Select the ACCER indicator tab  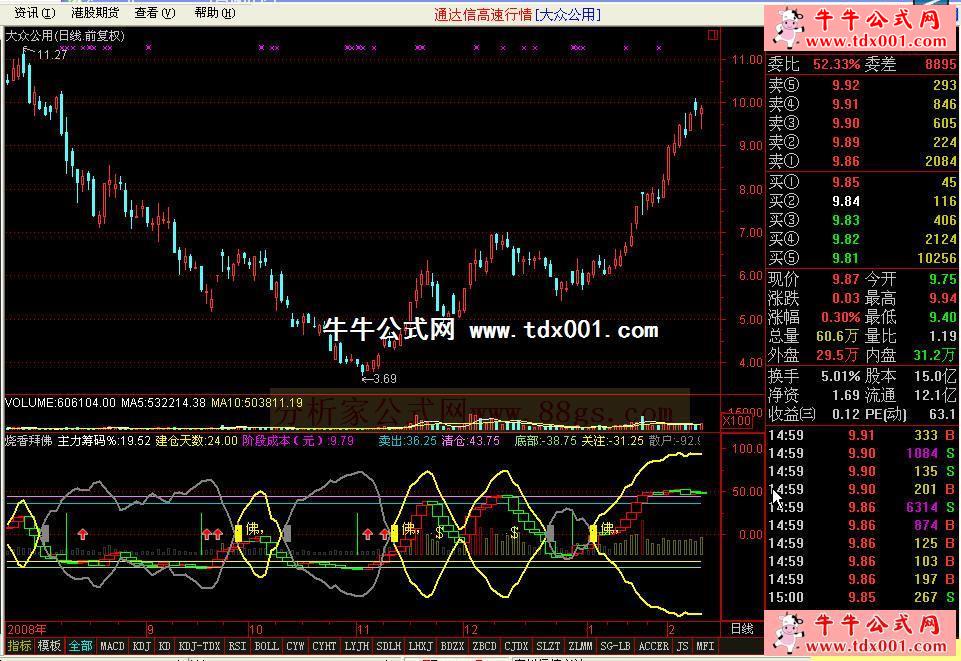tap(654, 646)
